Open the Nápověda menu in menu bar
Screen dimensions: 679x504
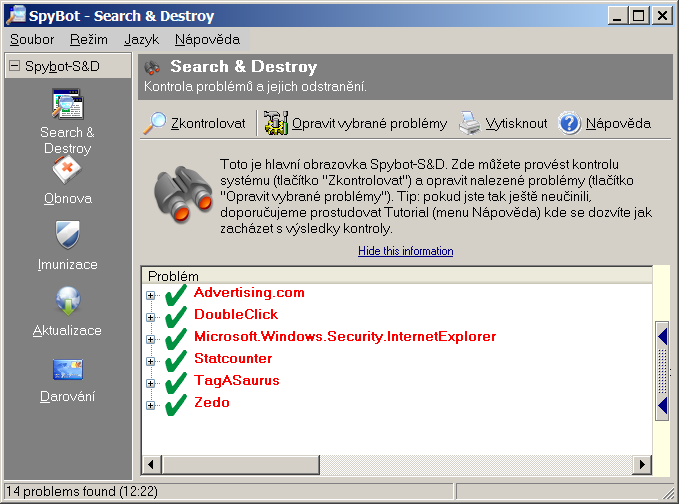click(207, 39)
